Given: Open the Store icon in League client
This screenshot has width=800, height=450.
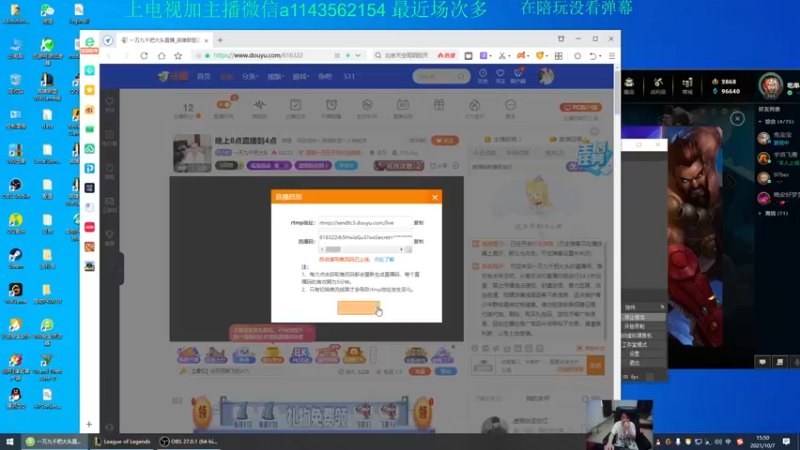Looking at the screenshot, I should tap(687, 85).
